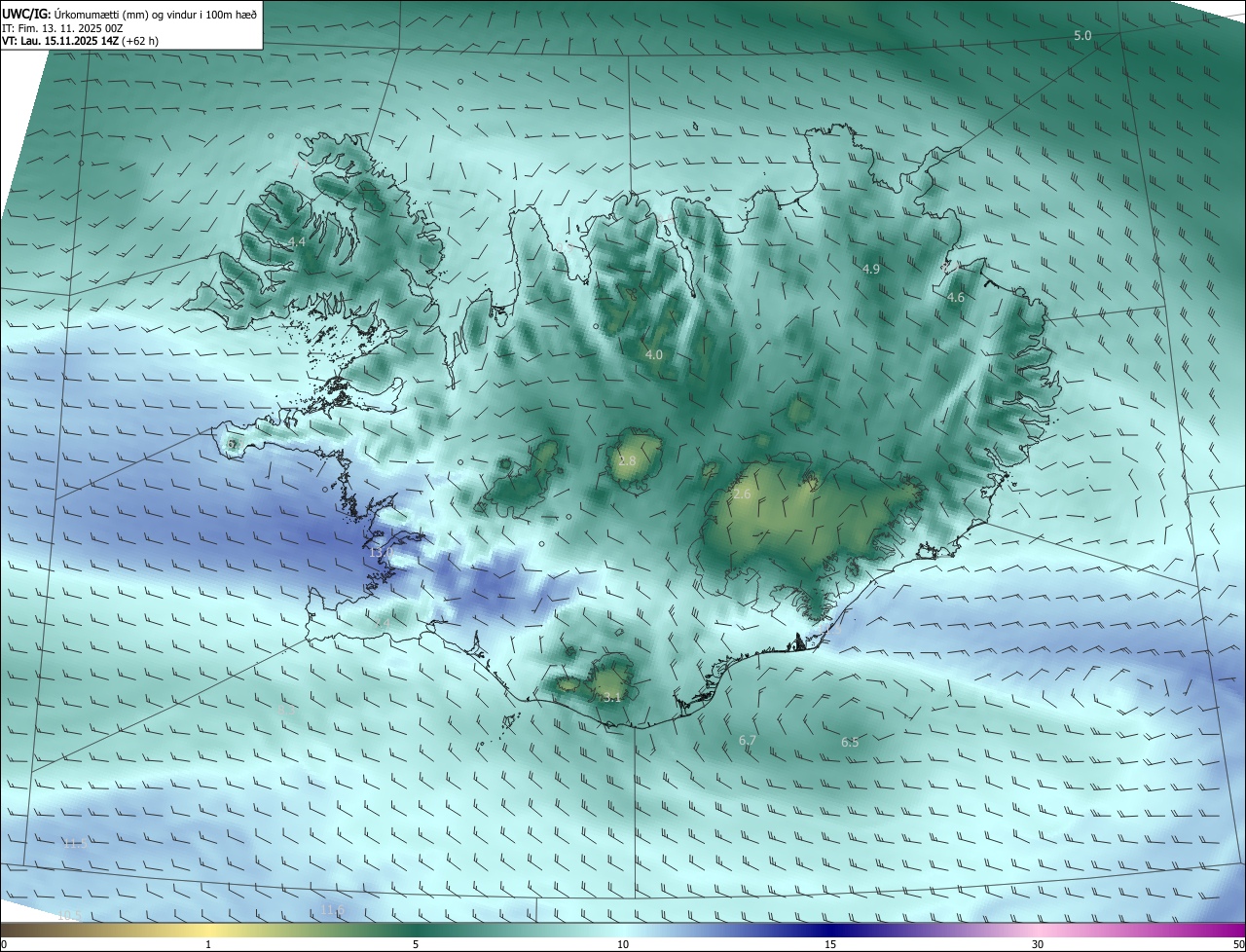Click the 6.5 value label

point(850,743)
